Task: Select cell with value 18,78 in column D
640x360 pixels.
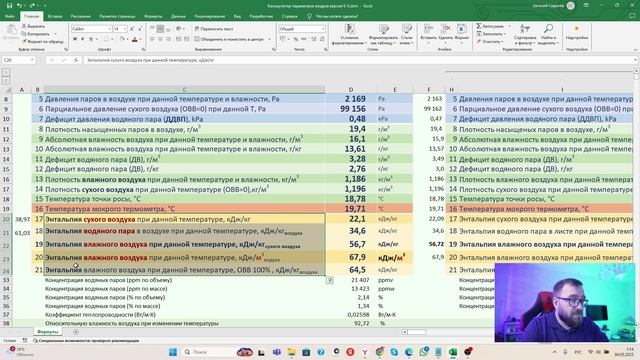Action: 351,199
